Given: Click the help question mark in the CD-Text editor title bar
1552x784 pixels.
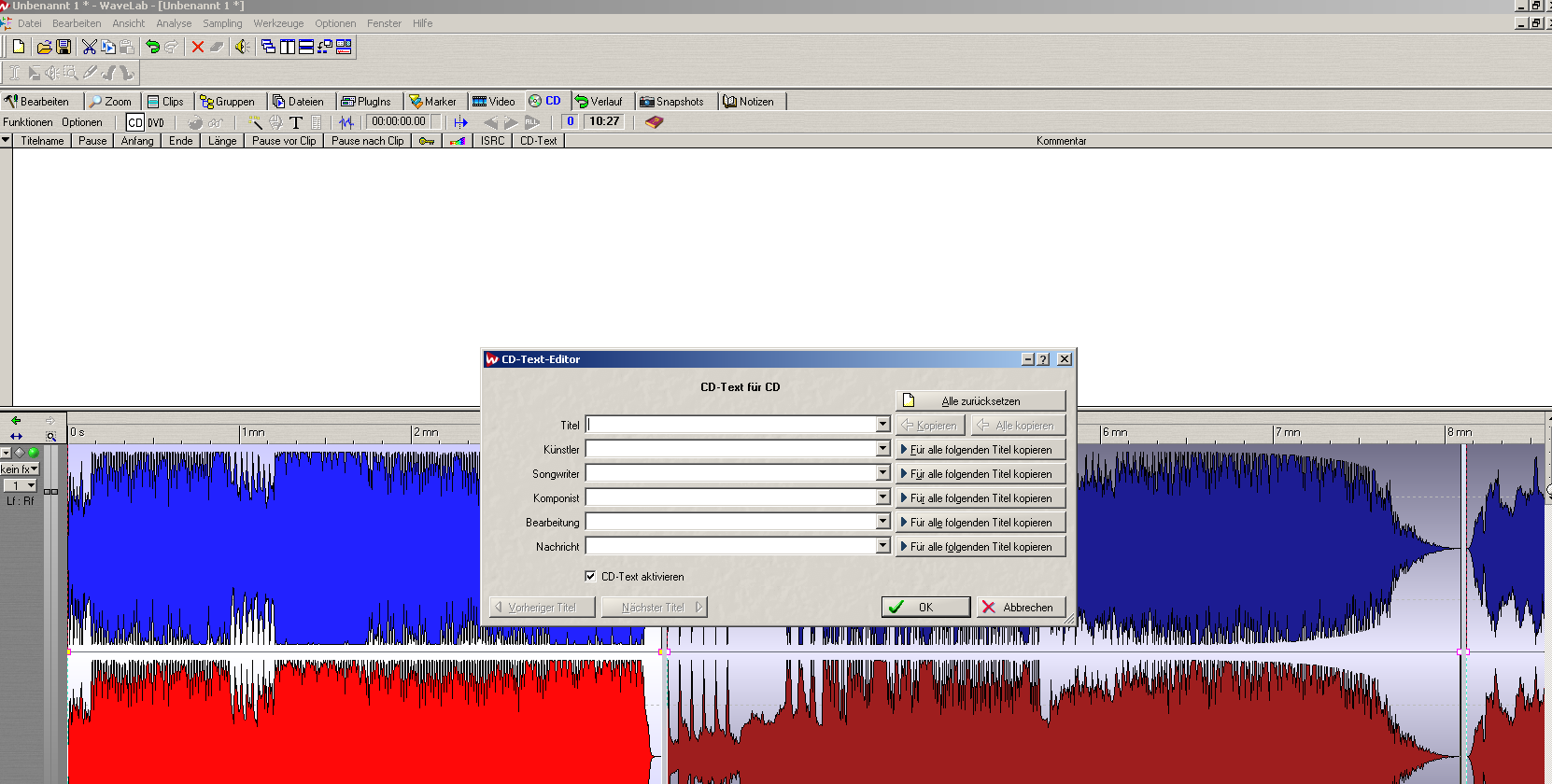Looking at the screenshot, I should pos(1044,359).
